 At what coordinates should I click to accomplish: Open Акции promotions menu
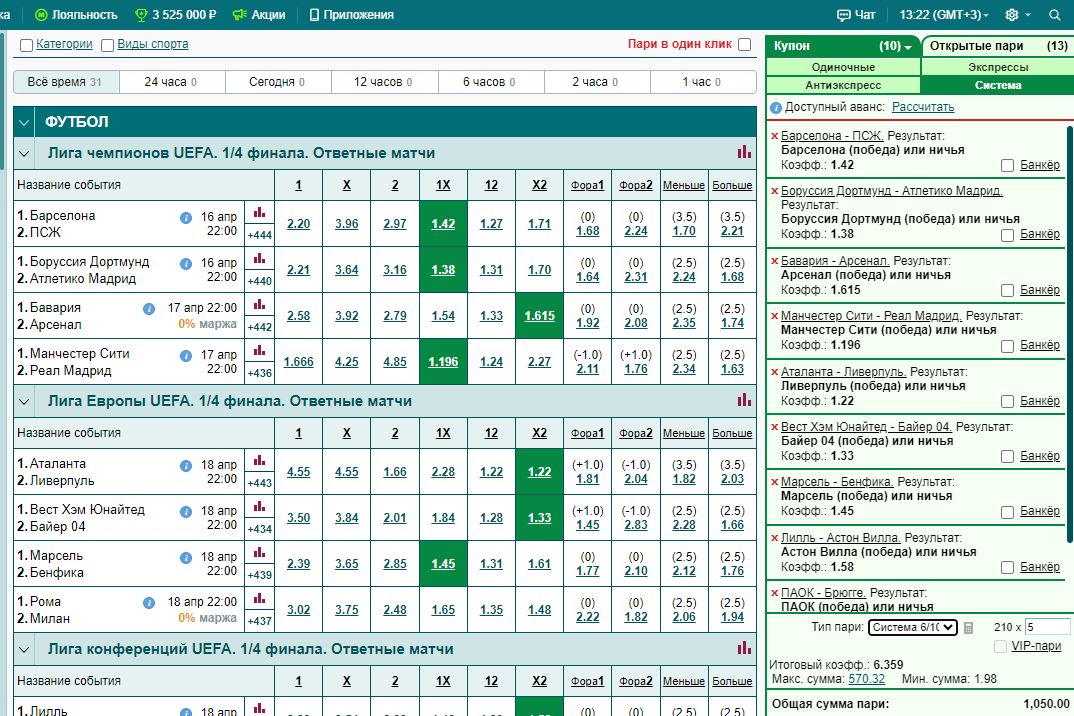pos(259,14)
